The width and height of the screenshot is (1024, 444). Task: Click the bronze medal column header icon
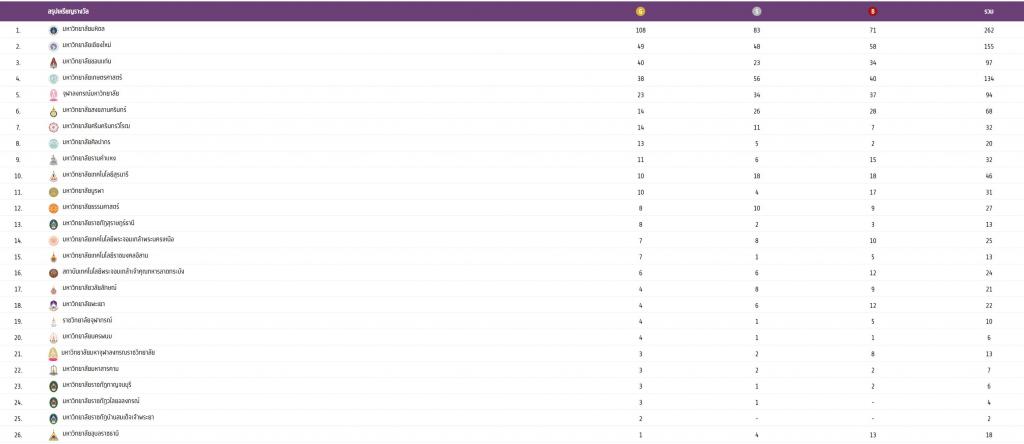[873, 11]
